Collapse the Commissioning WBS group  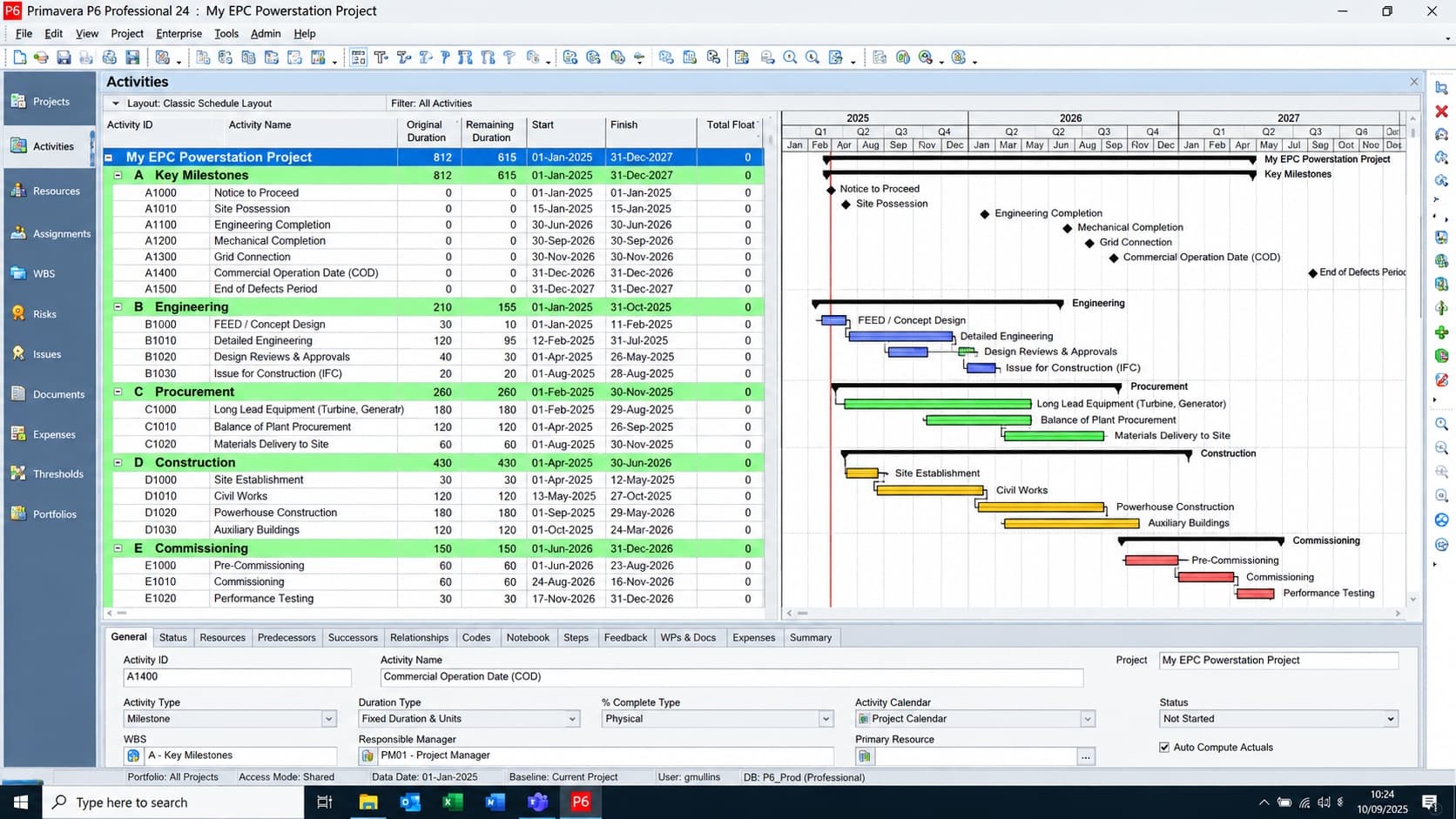tap(118, 548)
